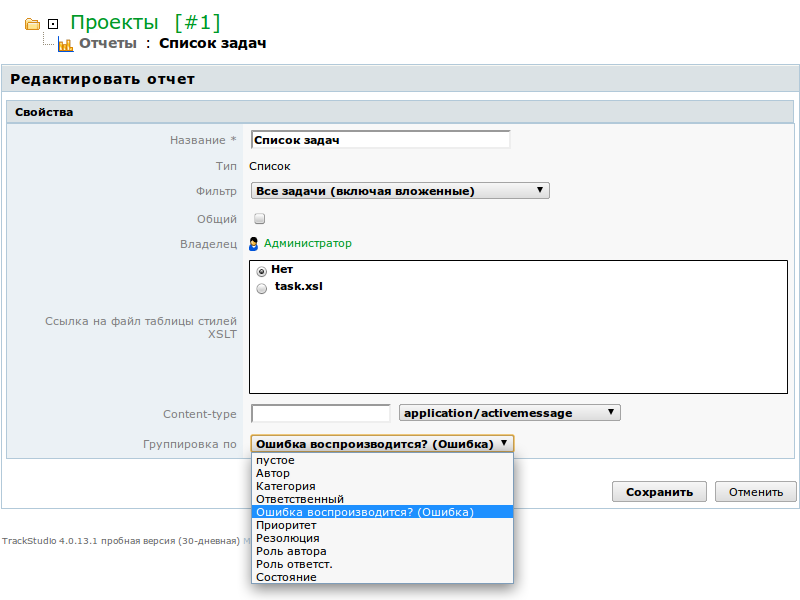The image size is (800, 600).
Task: Select the Нет radio button
Action: [262, 270]
